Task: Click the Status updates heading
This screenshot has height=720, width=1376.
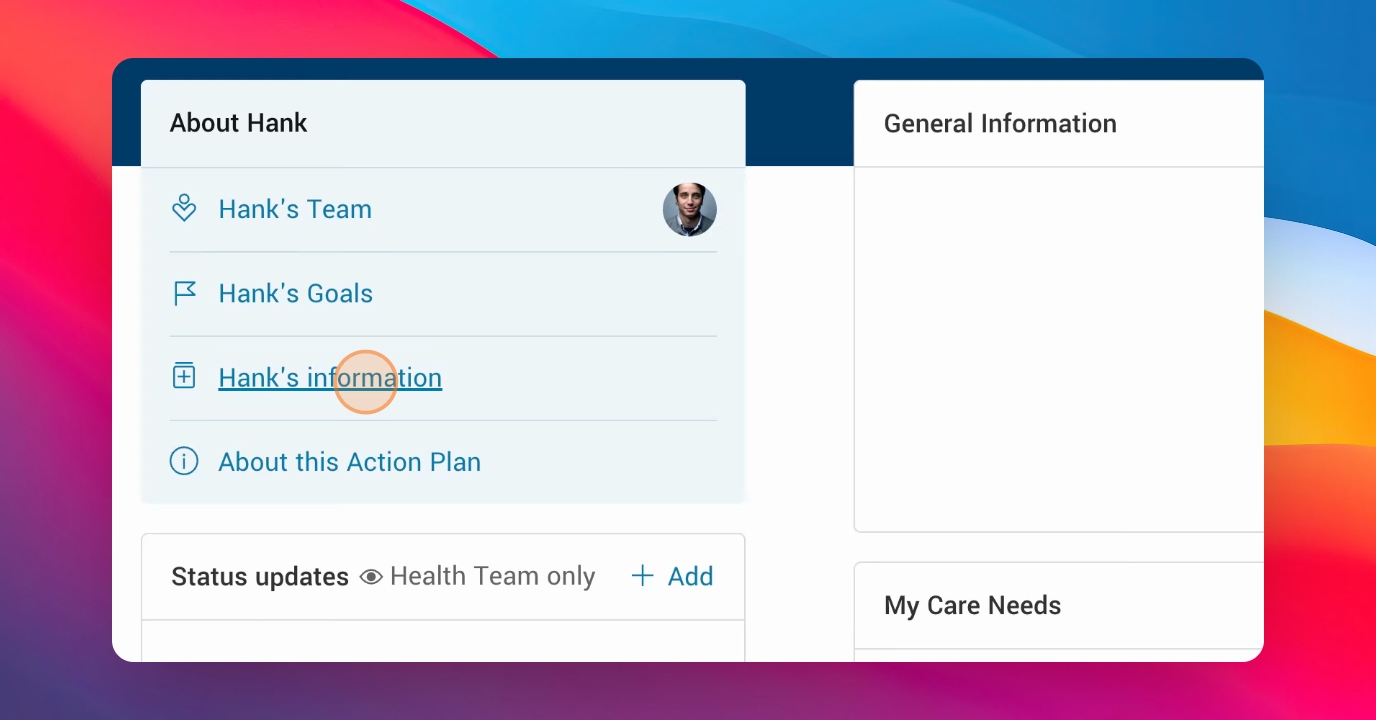Action: [260, 577]
